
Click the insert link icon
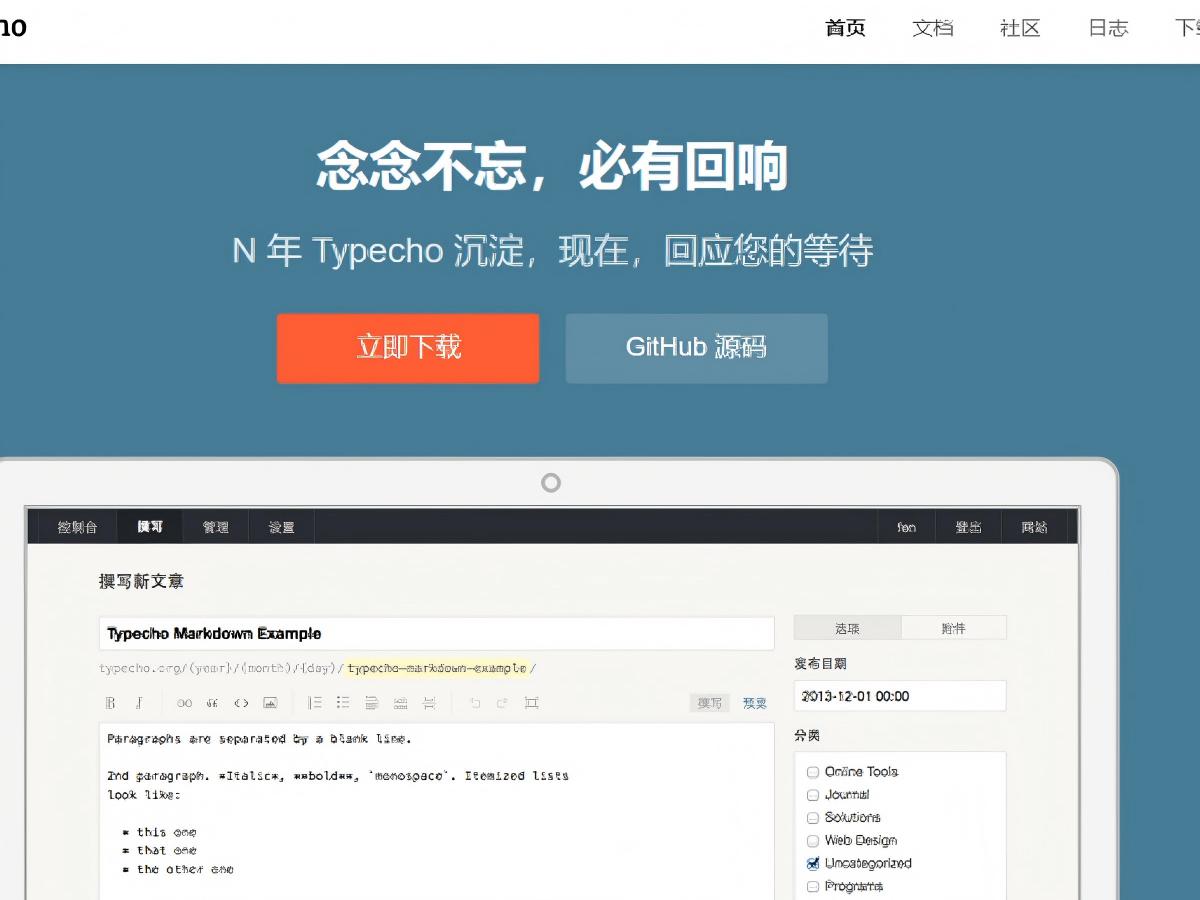(x=184, y=703)
